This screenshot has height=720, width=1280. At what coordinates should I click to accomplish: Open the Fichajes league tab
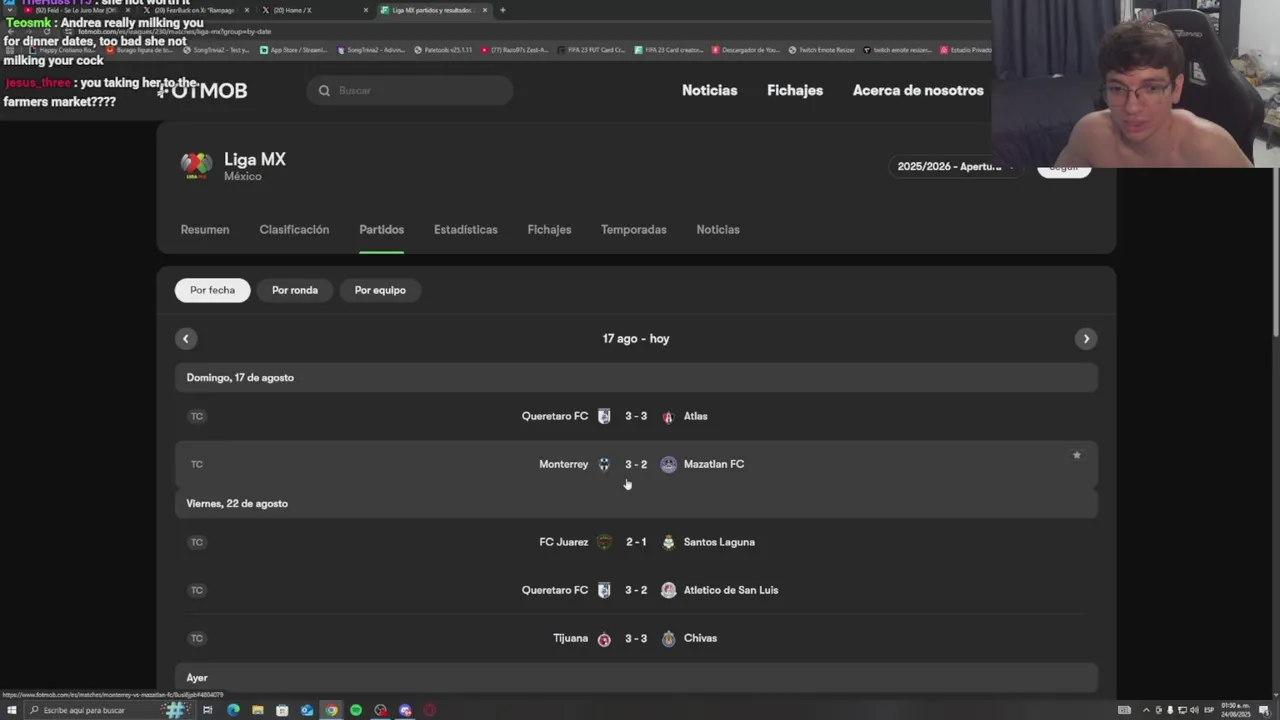[549, 230]
